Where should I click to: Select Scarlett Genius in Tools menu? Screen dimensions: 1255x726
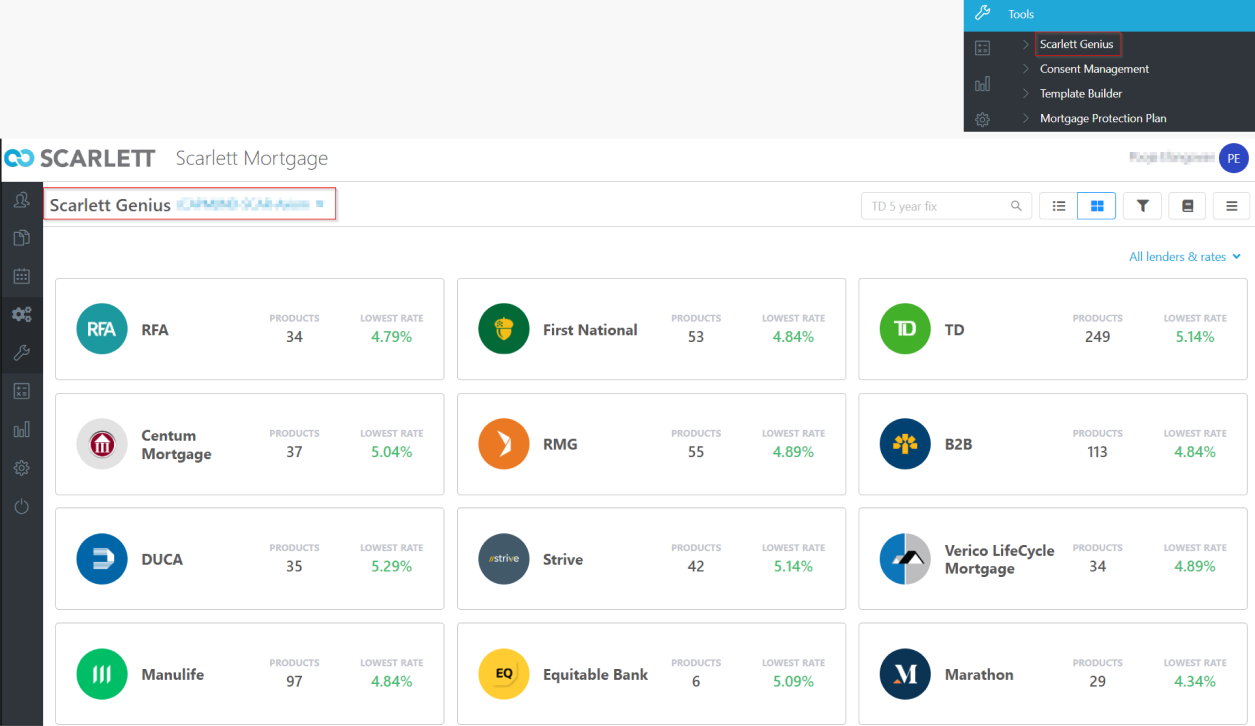click(1076, 44)
